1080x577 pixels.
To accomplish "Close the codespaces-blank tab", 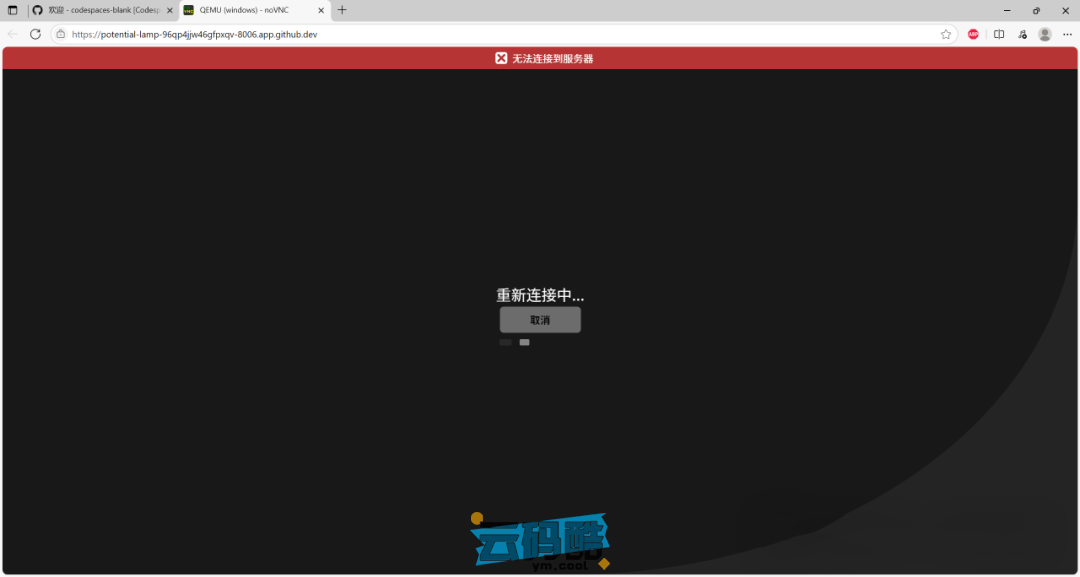I will pyautogui.click(x=169, y=10).
